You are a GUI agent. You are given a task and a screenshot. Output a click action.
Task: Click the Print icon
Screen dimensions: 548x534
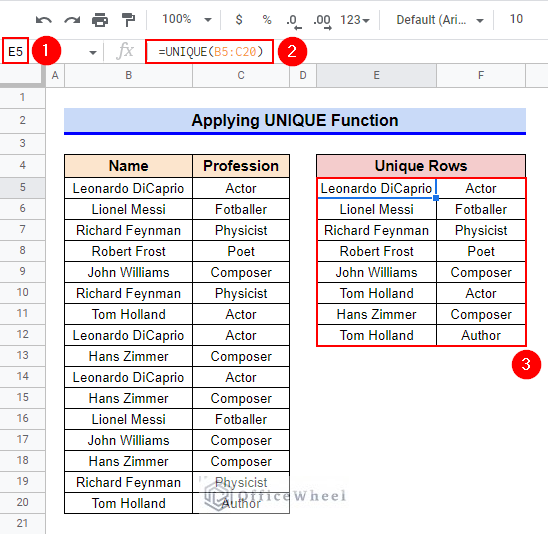(100, 20)
